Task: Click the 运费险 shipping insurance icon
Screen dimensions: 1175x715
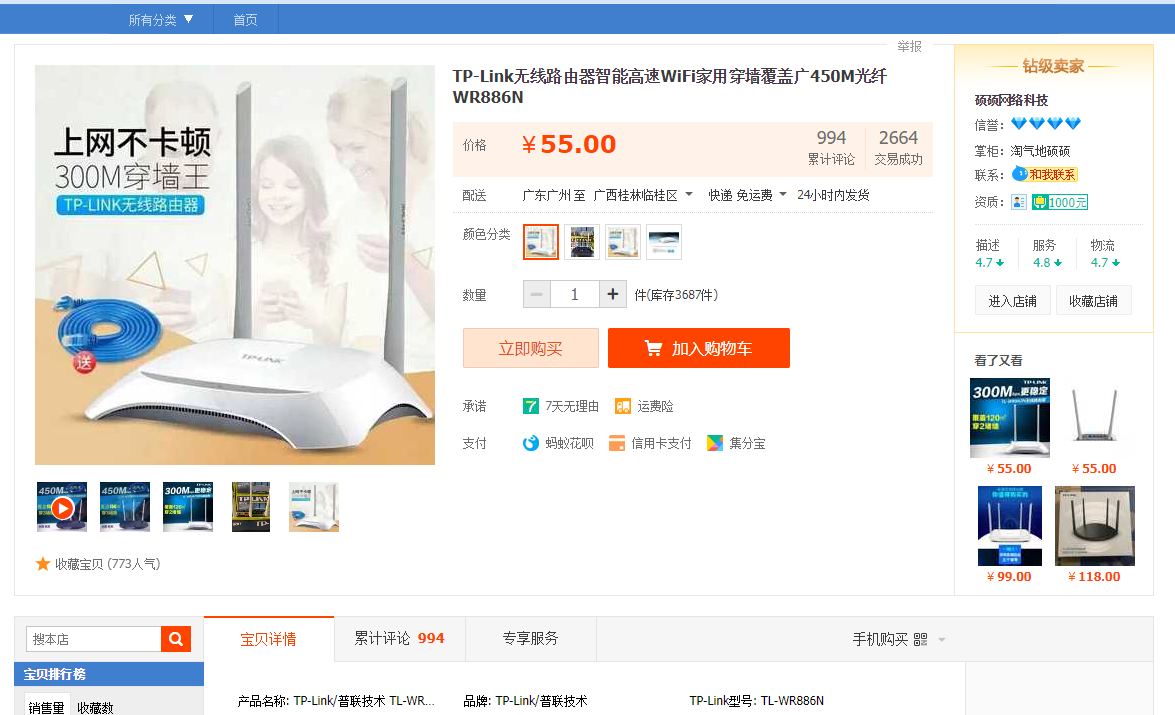Action: click(x=623, y=406)
